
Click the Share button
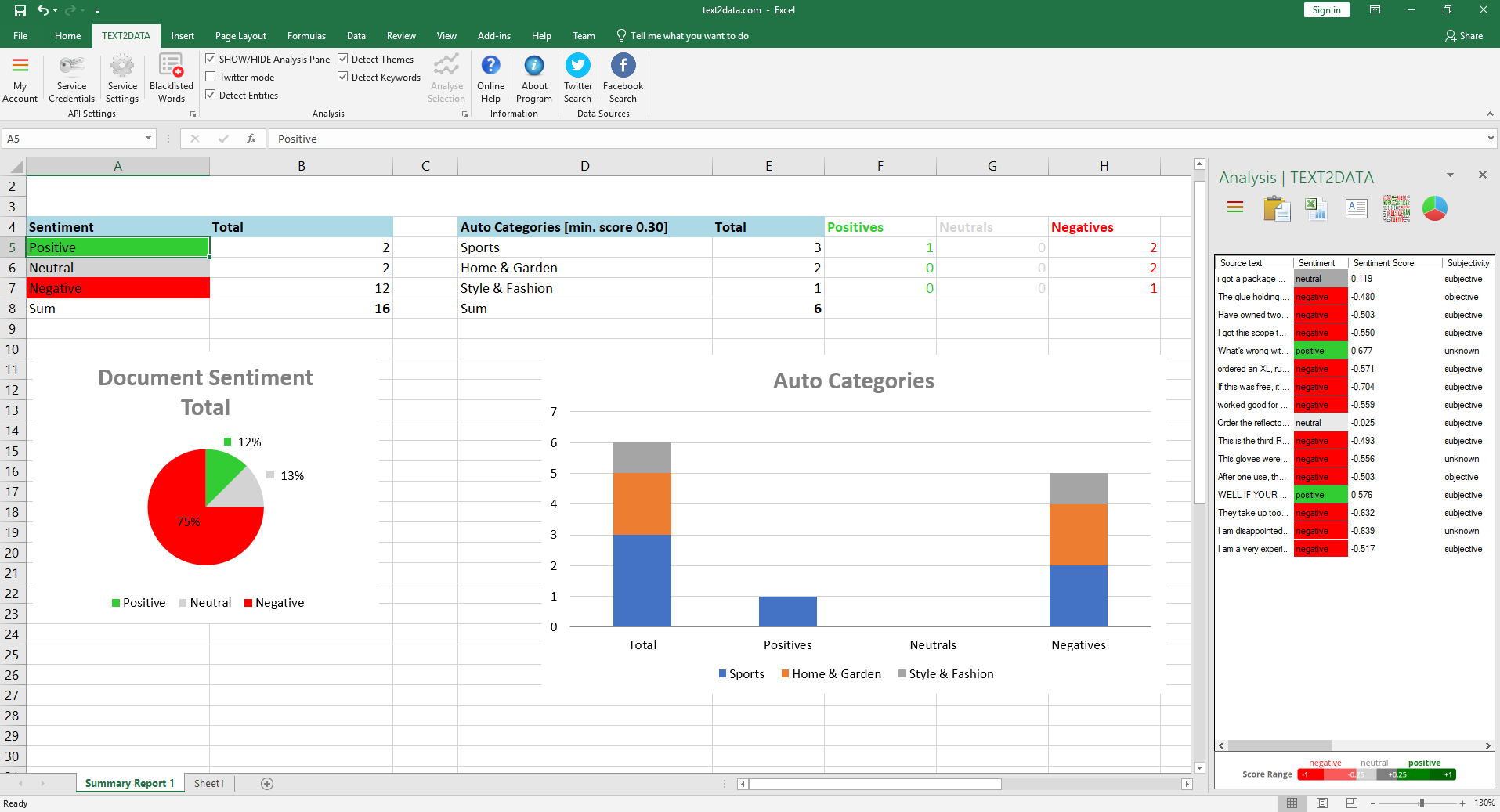point(1464,36)
